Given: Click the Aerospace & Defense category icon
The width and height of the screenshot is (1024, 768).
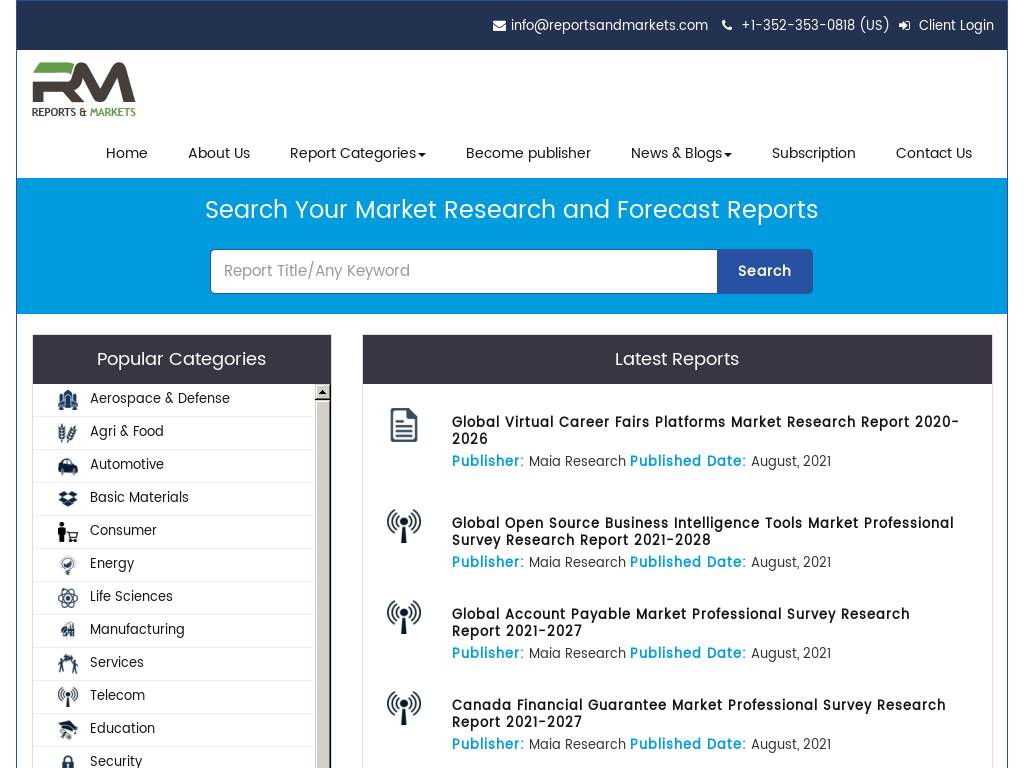Looking at the screenshot, I should click(x=67, y=400).
